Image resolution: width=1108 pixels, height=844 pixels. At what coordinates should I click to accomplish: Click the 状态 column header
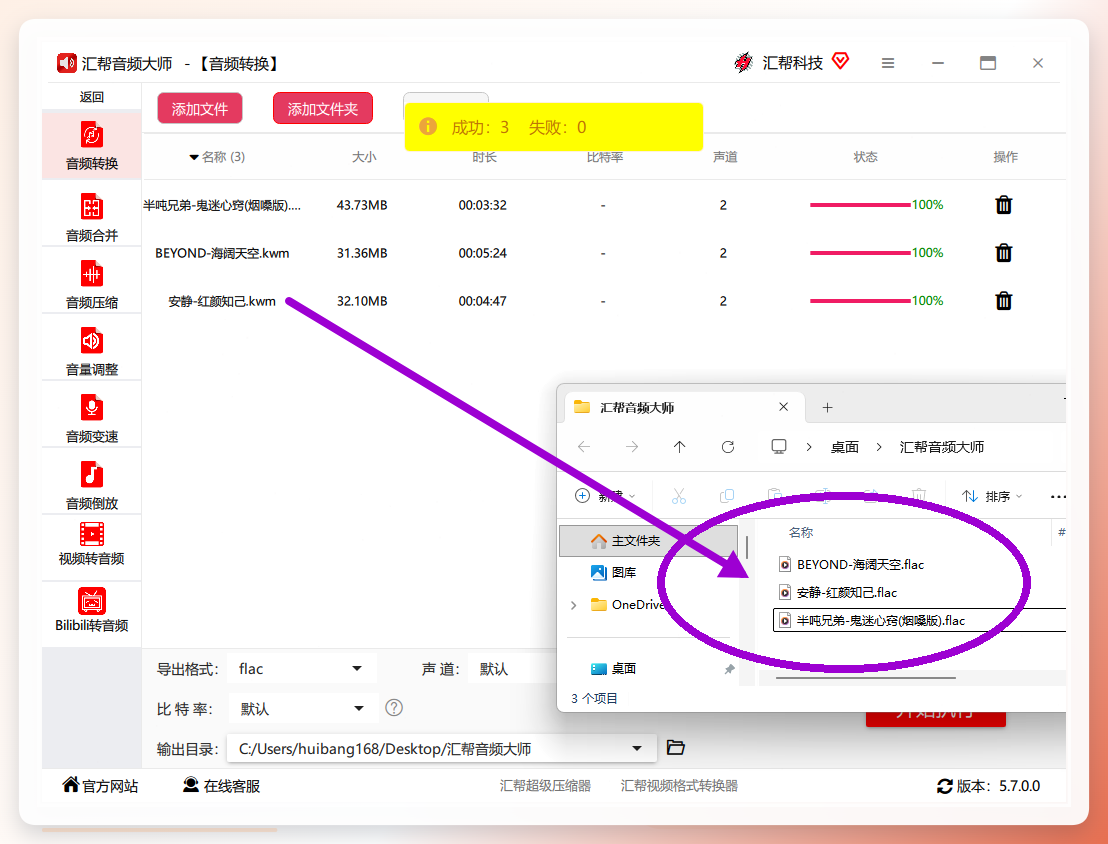point(866,157)
